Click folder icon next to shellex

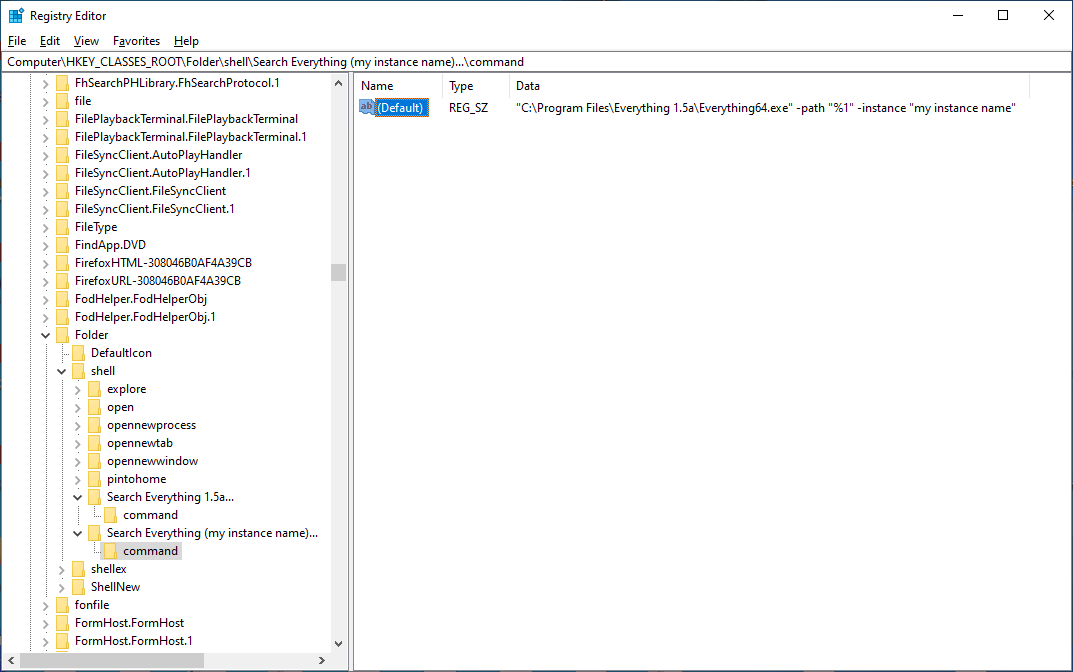tap(79, 569)
